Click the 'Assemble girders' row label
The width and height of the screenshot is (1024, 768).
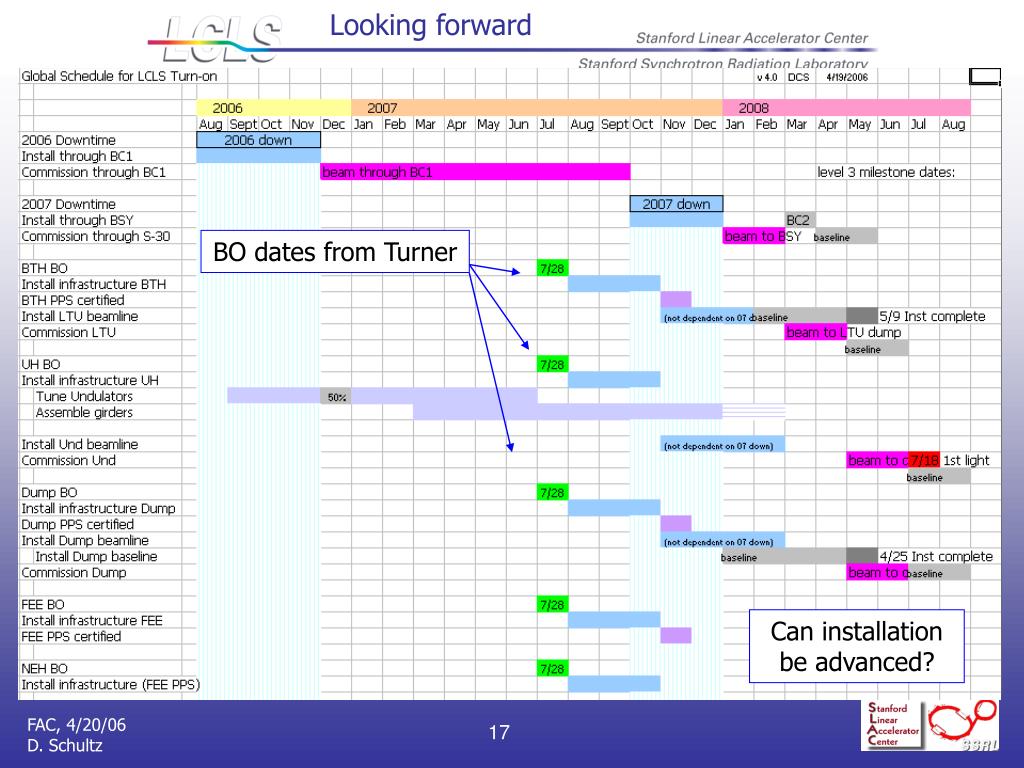tap(84, 412)
